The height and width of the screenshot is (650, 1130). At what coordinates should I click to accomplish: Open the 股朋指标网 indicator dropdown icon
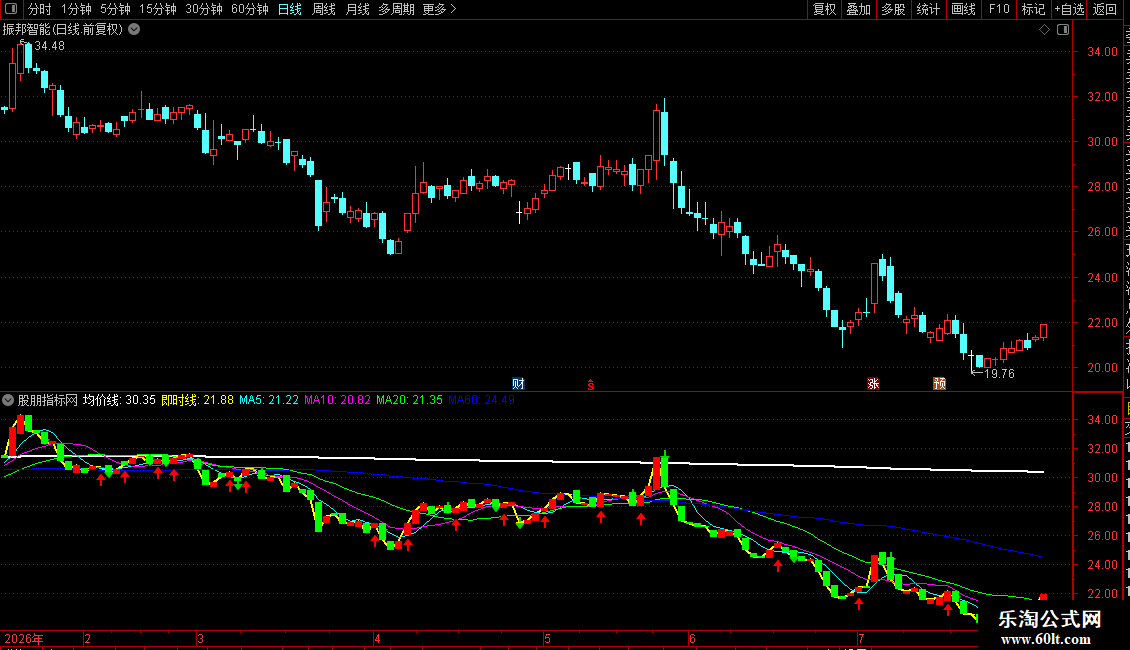pos(9,400)
